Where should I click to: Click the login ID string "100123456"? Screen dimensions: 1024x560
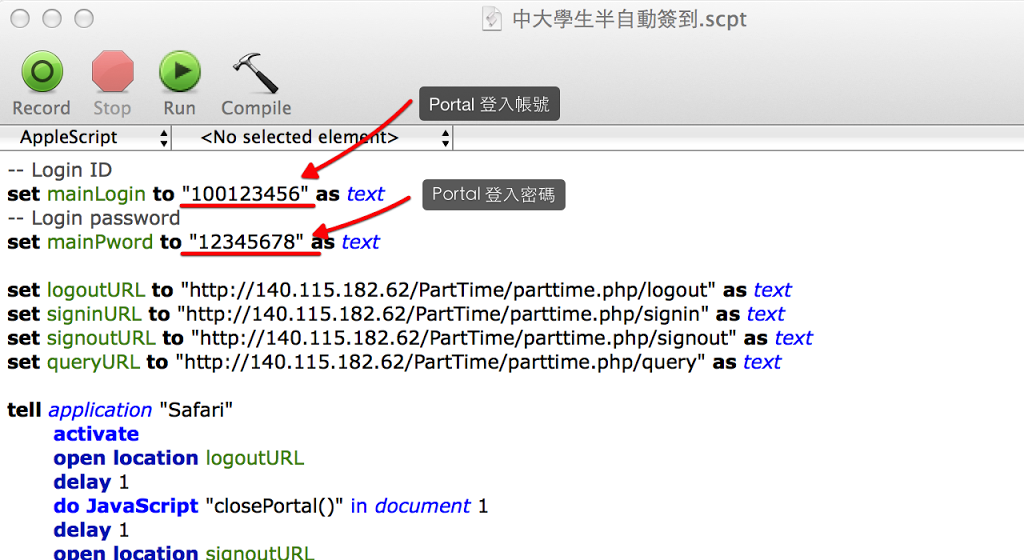[246, 194]
